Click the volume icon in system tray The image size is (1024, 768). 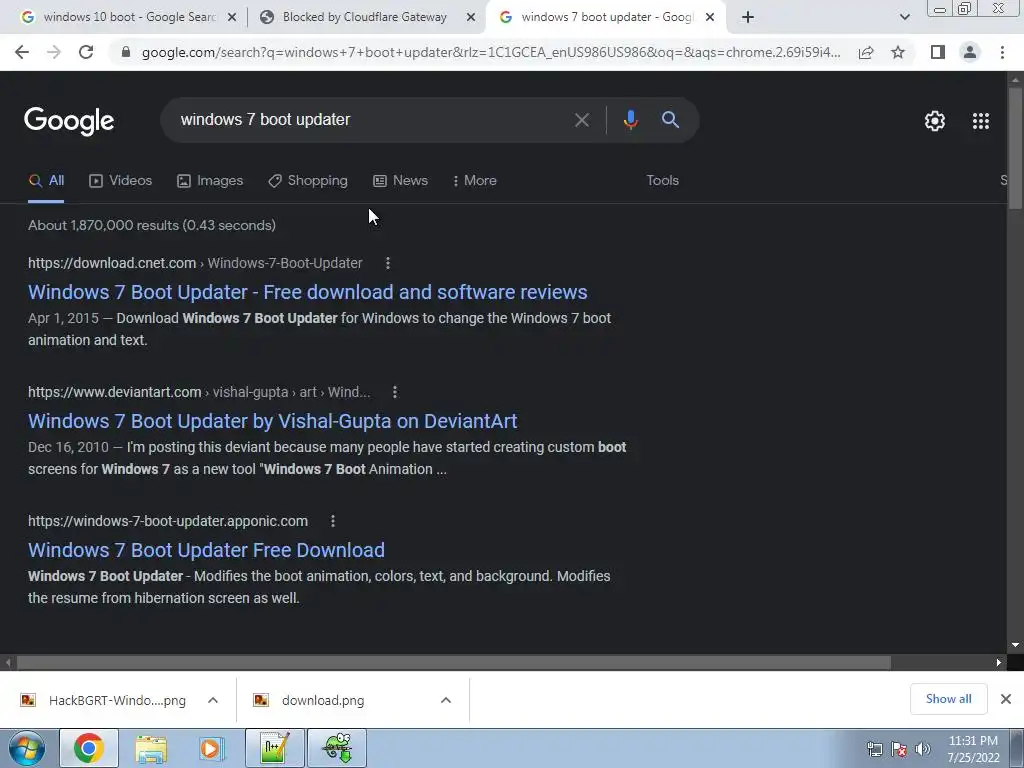click(923, 749)
